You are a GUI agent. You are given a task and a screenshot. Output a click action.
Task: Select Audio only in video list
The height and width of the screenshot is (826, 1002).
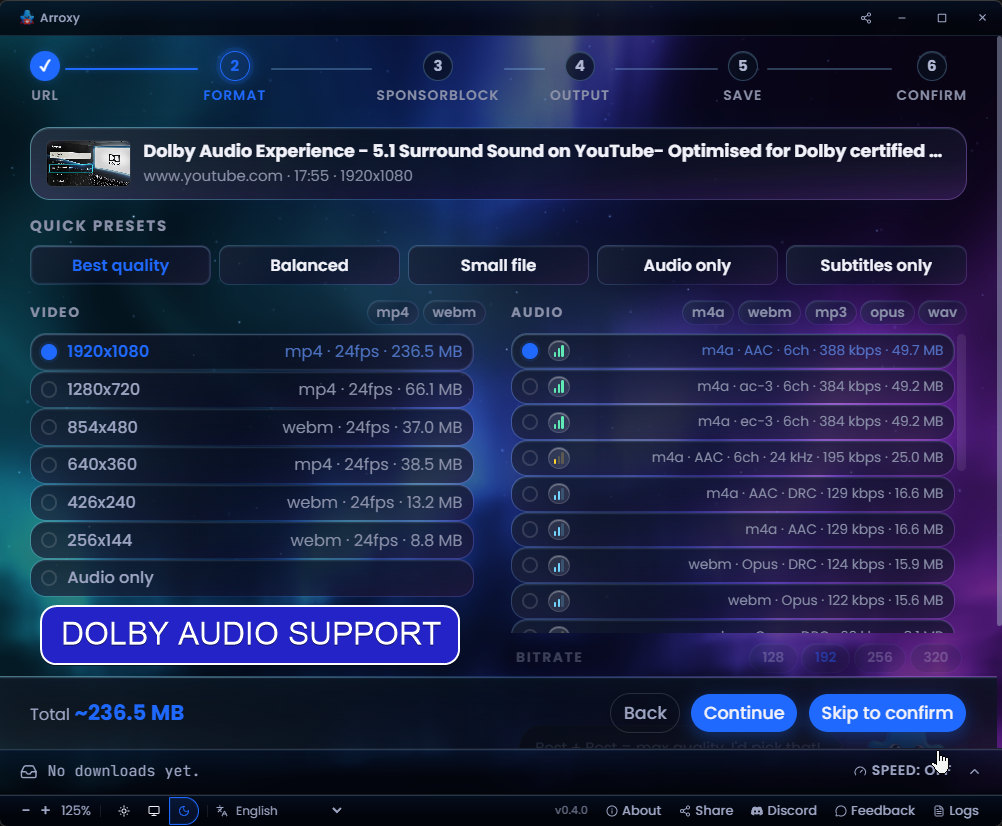click(x=252, y=578)
